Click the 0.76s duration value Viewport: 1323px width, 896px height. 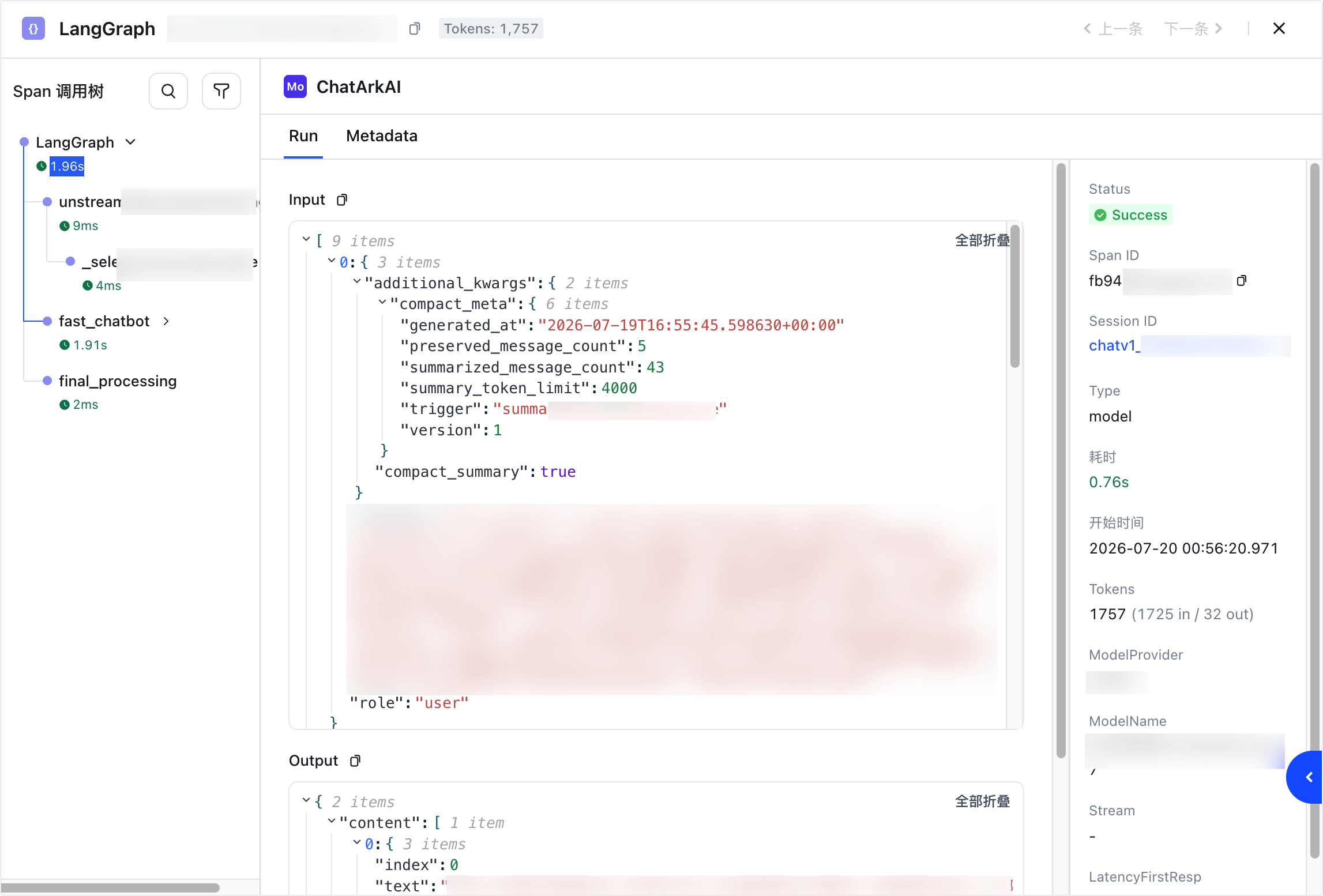(x=1108, y=482)
